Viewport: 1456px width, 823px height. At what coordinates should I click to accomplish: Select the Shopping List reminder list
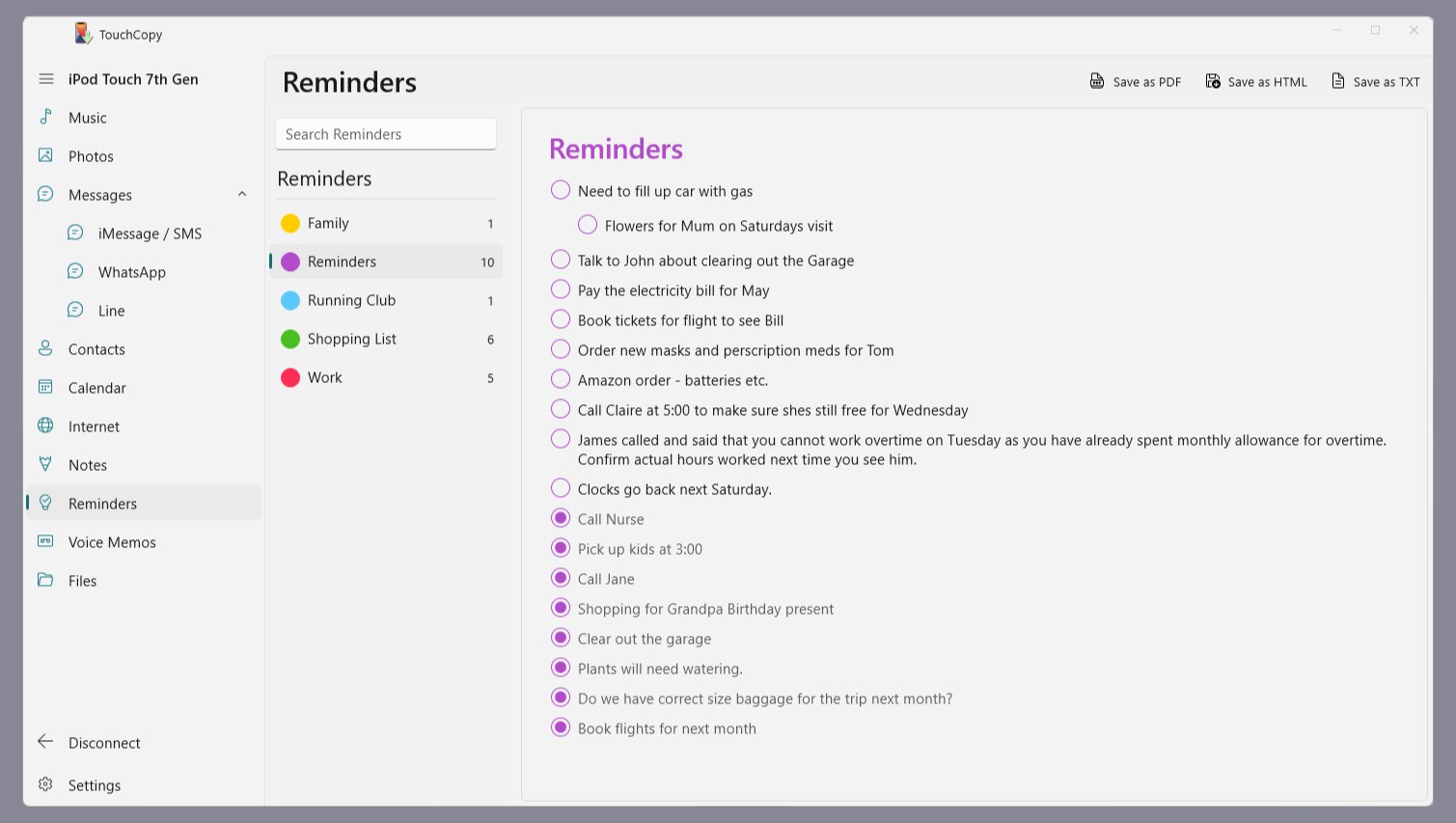pos(386,339)
